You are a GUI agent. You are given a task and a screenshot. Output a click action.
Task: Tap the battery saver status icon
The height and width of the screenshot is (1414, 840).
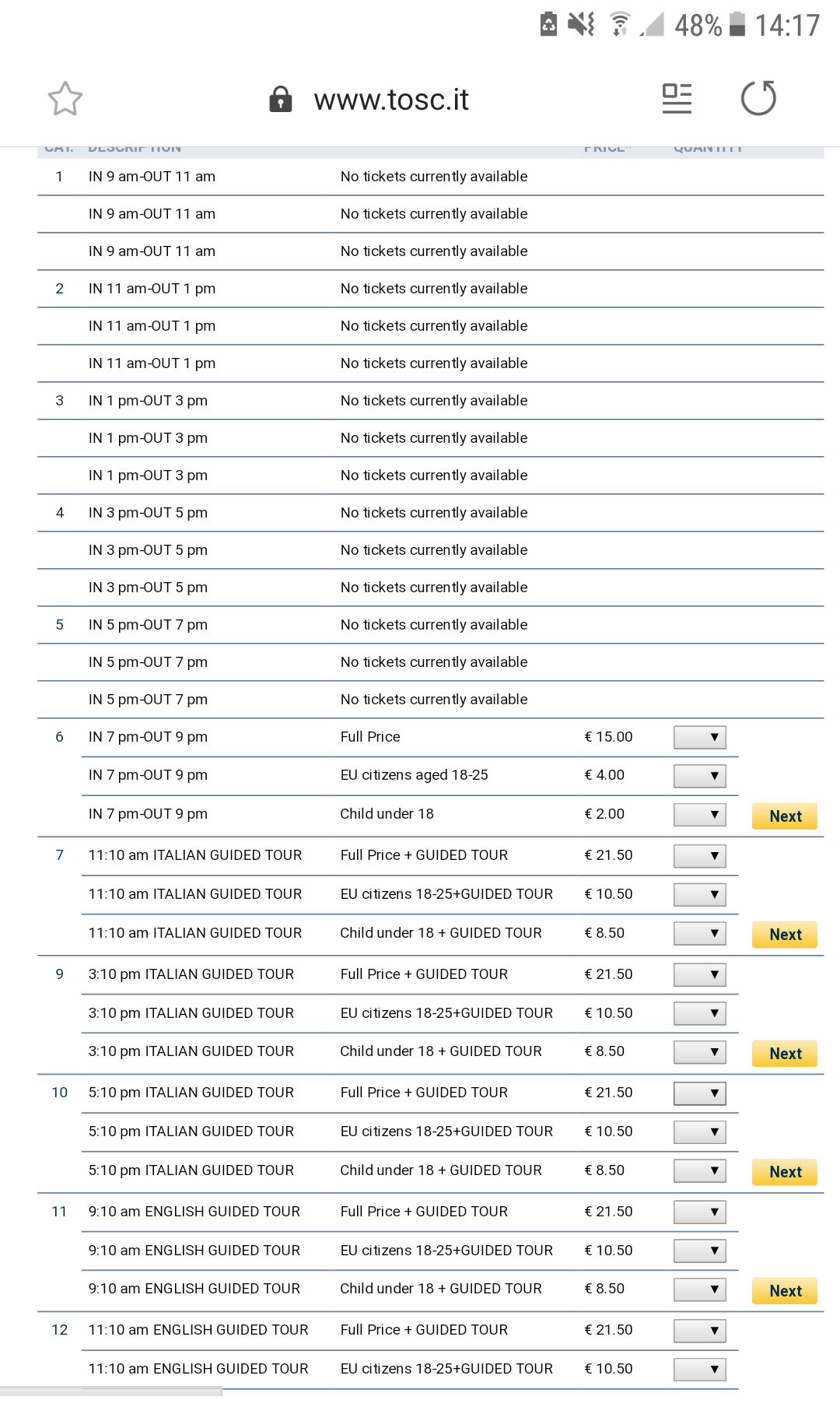pos(548,24)
